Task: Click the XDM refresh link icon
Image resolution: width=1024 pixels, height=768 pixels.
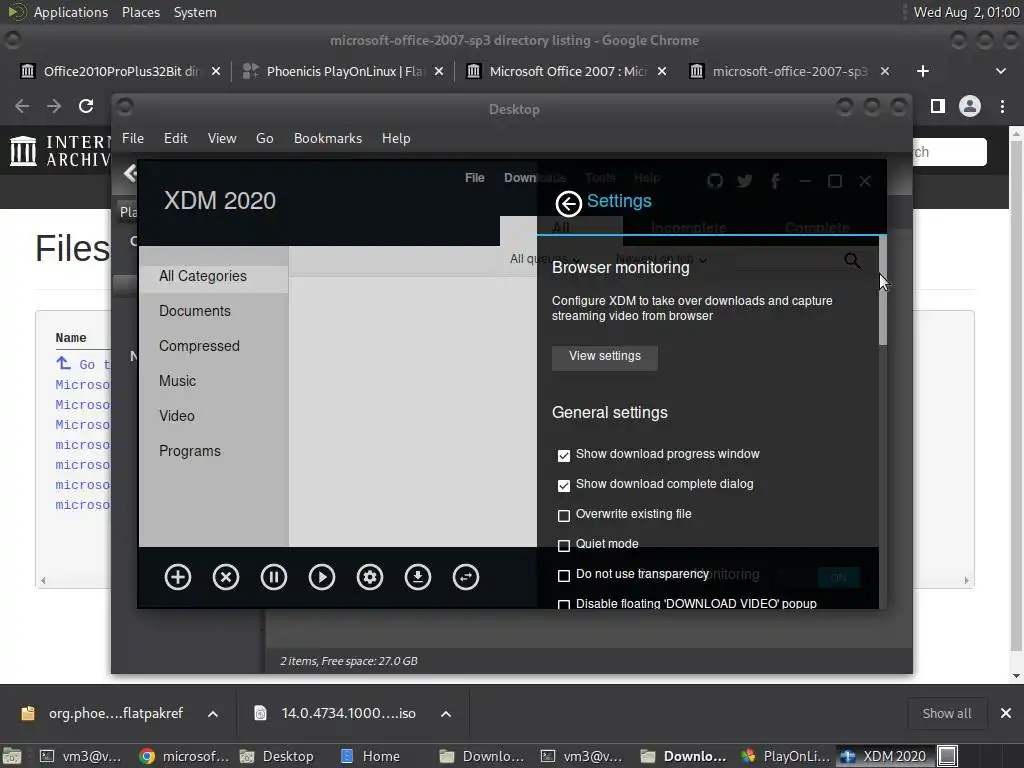Action: click(466, 577)
